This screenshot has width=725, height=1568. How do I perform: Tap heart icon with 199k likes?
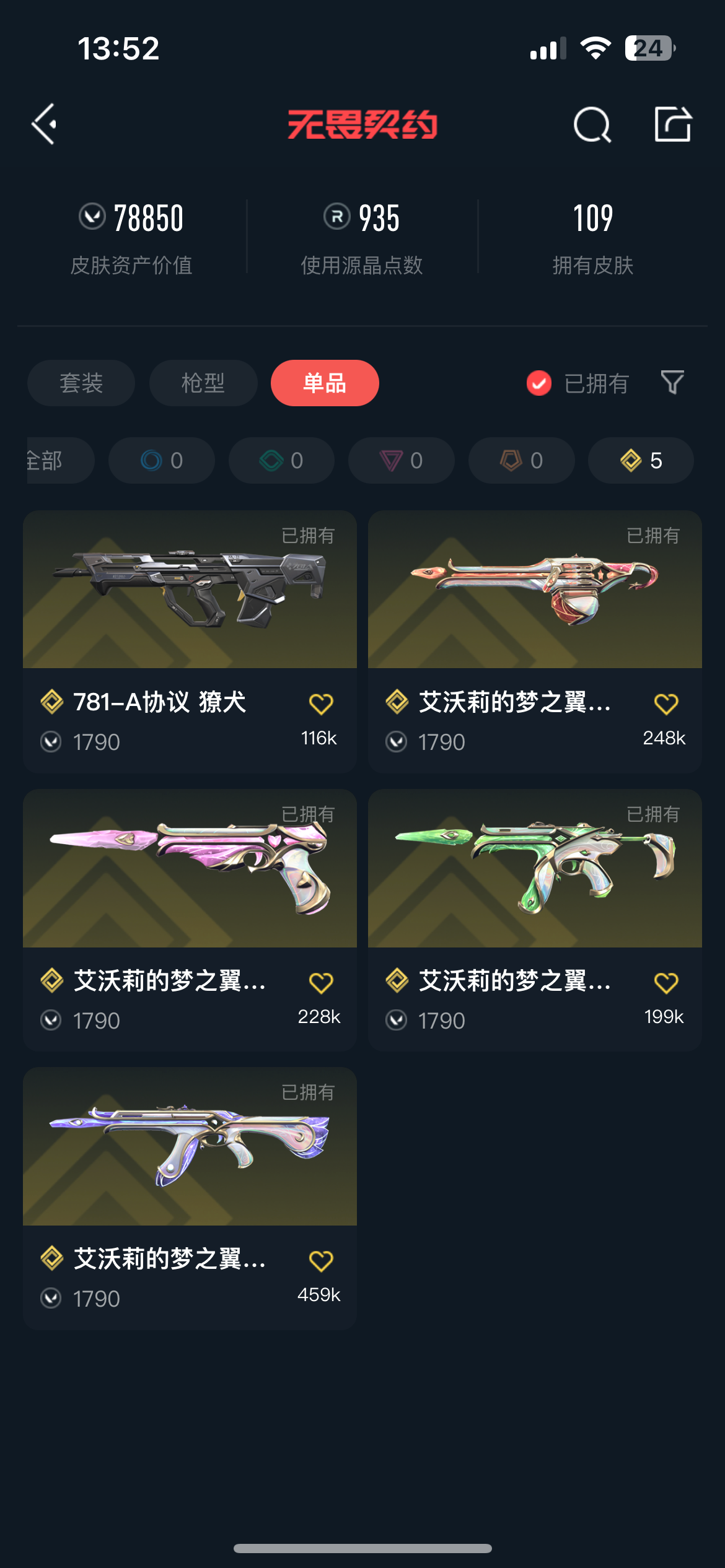point(666,982)
